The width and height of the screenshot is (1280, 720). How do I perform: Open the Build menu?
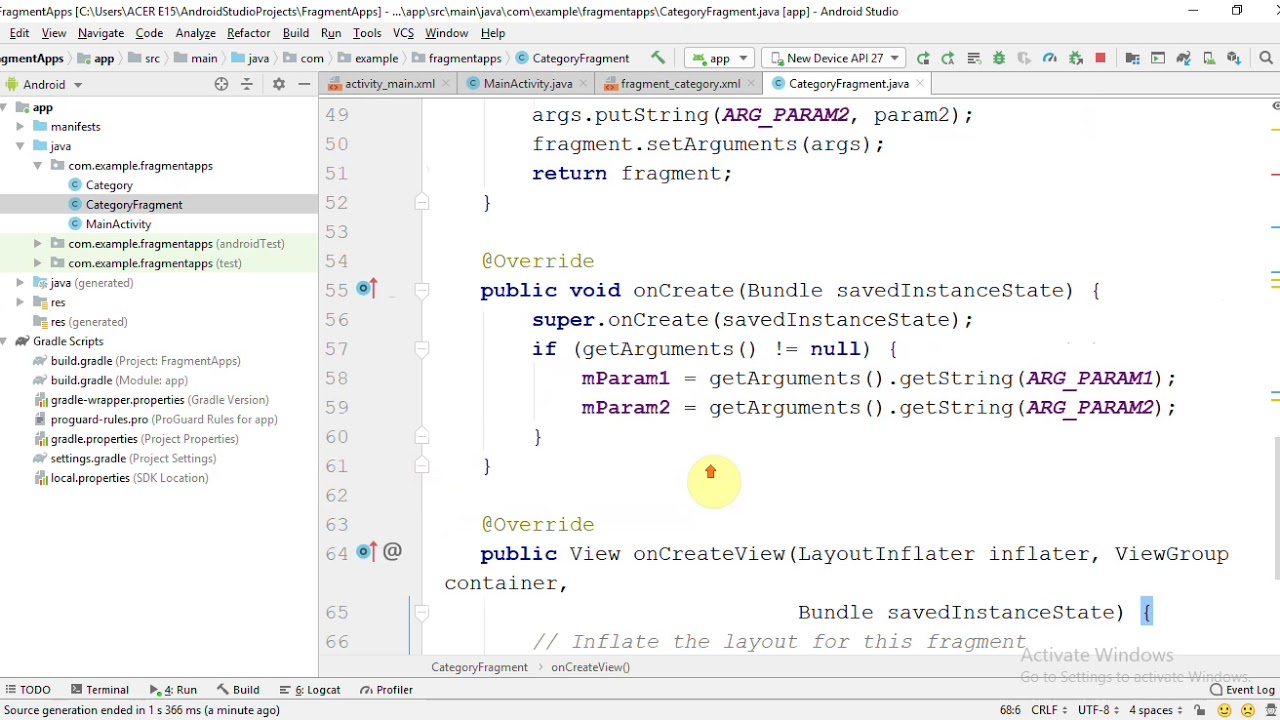point(295,33)
